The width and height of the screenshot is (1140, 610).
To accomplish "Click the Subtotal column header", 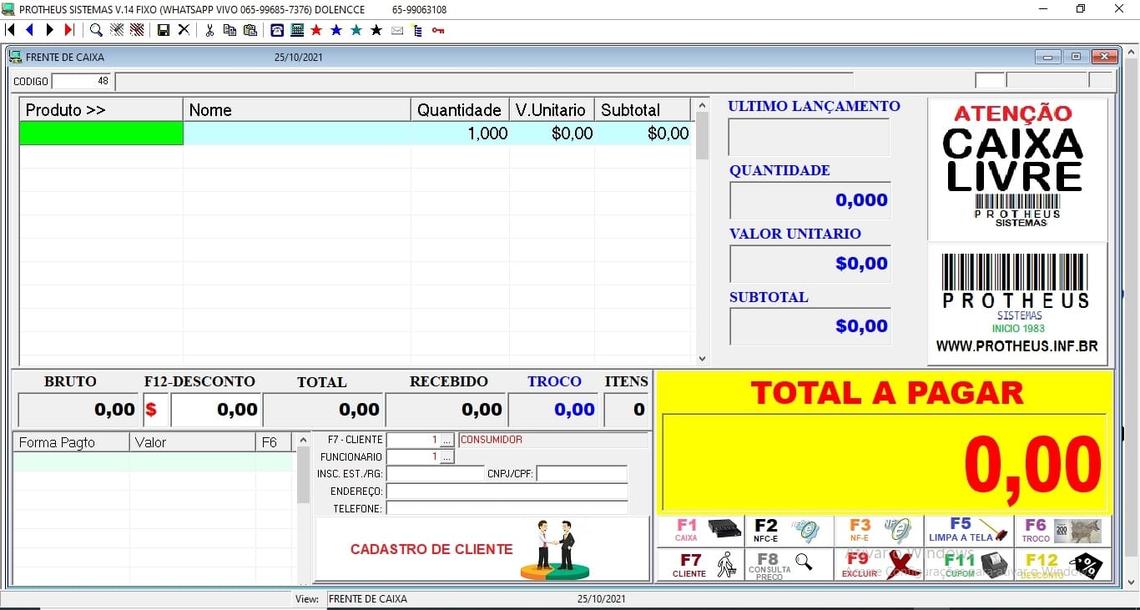I will click(643, 110).
